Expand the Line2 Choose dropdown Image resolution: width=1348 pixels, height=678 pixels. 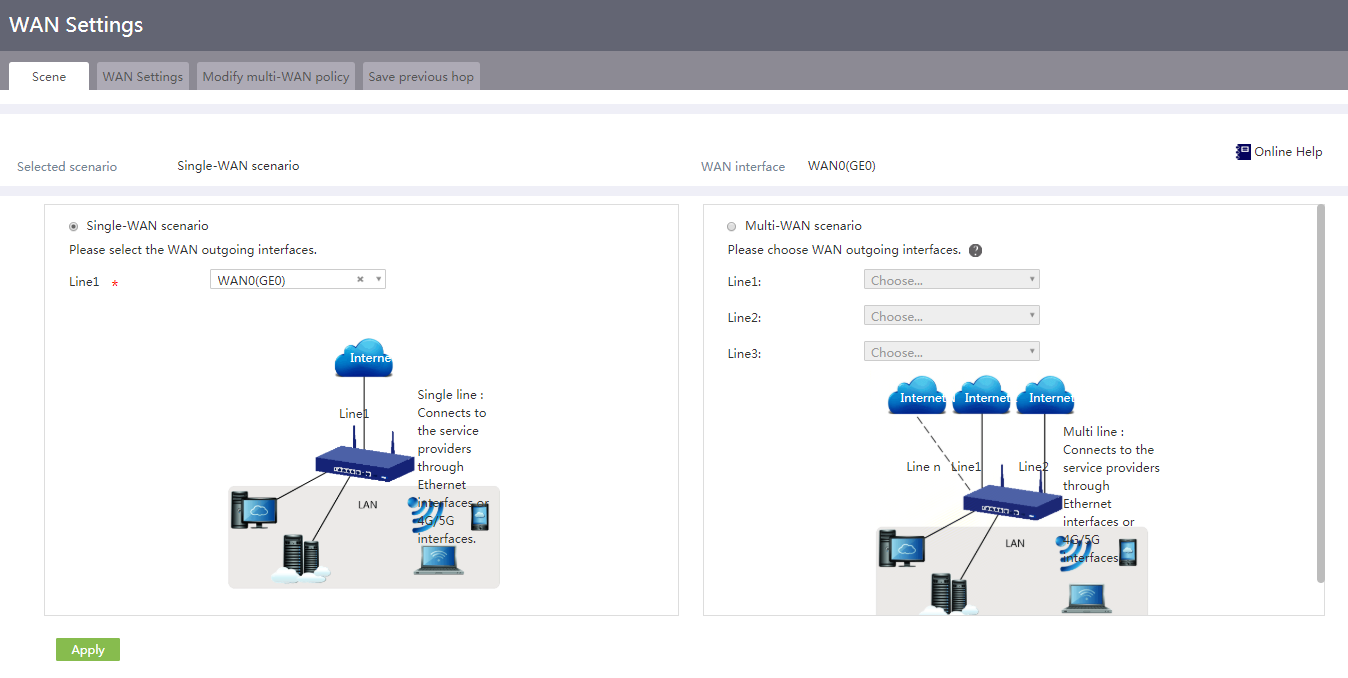coord(952,316)
